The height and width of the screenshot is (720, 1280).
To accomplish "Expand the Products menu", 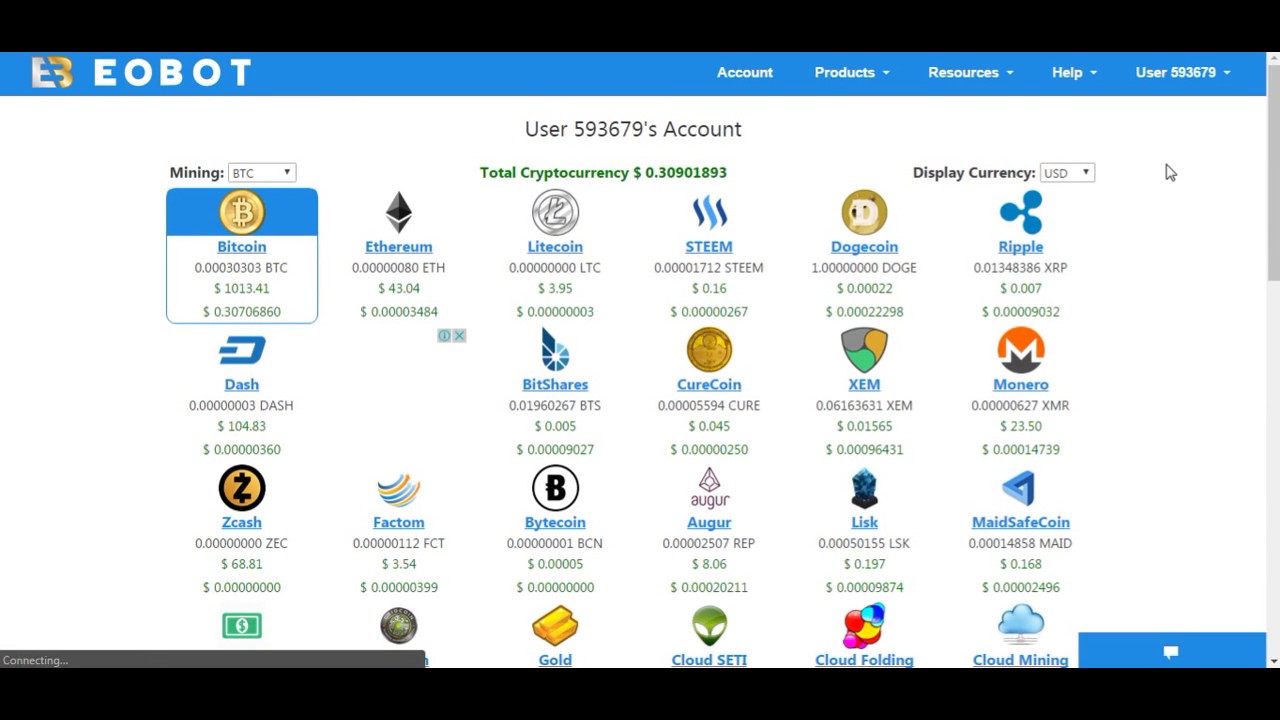I will pos(852,72).
